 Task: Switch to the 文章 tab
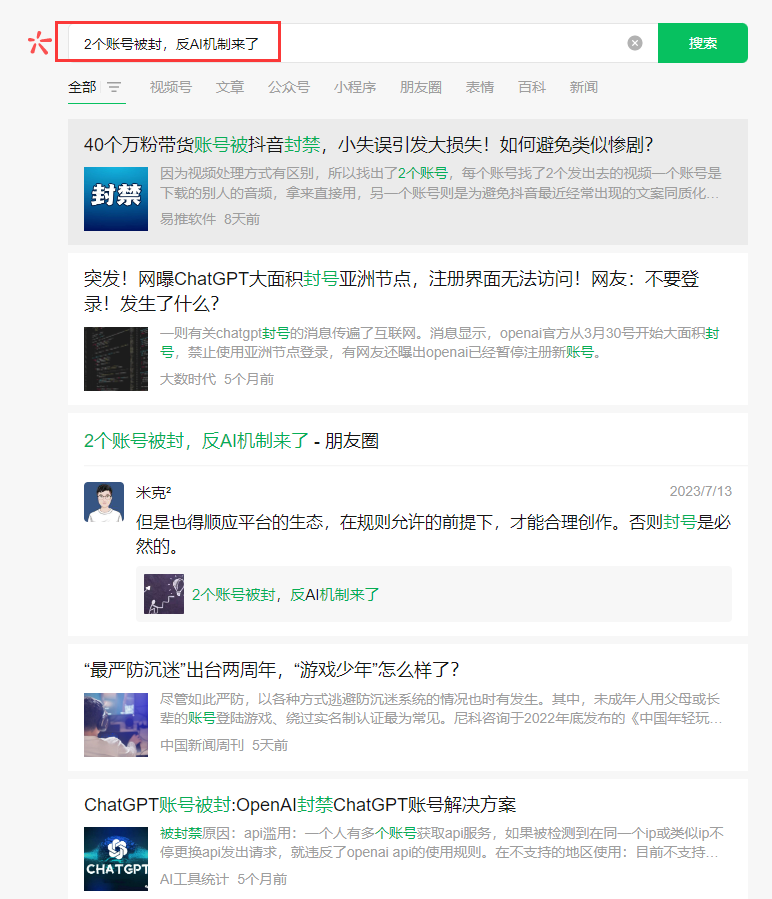tap(229, 87)
